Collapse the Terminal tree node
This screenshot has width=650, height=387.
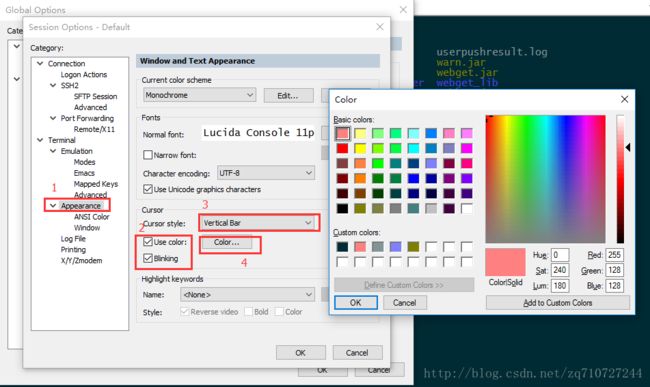40,140
